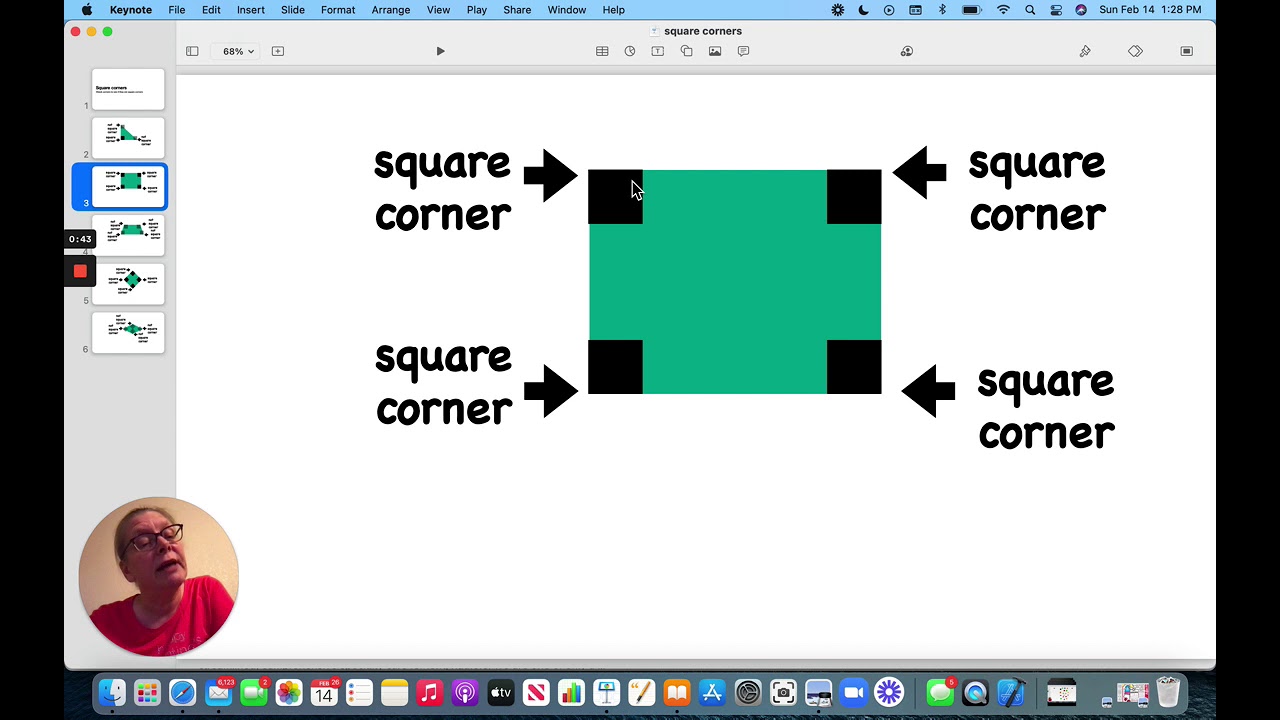Open Mail from the Dock
Image resolution: width=1280 pixels, height=720 pixels.
(x=218, y=692)
